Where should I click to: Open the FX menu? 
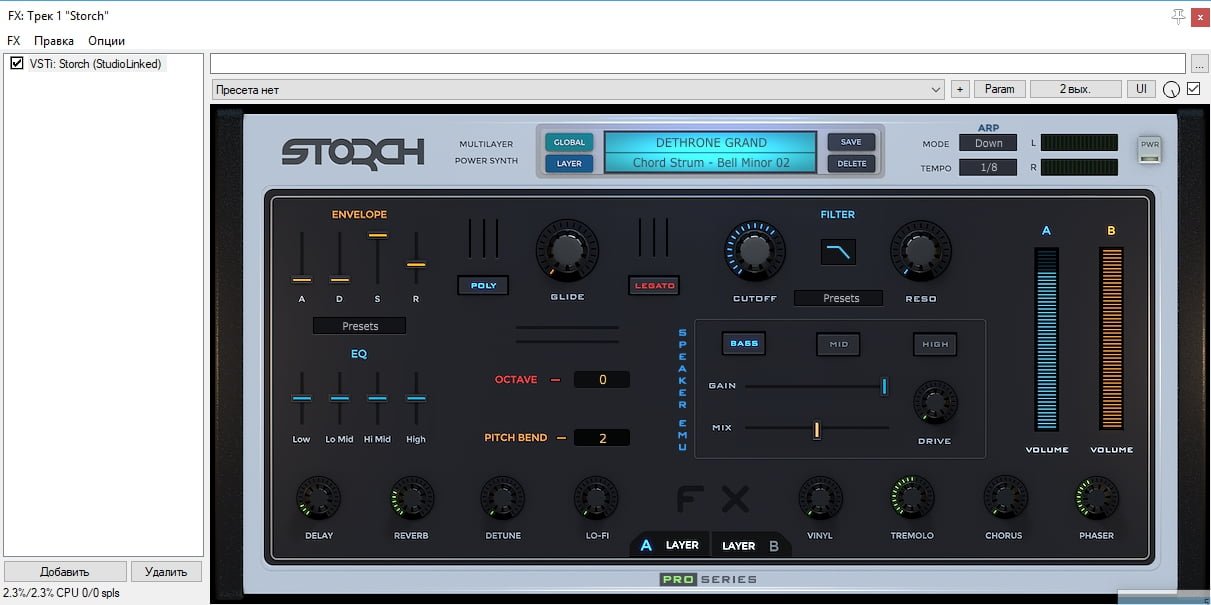coord(14,41)
